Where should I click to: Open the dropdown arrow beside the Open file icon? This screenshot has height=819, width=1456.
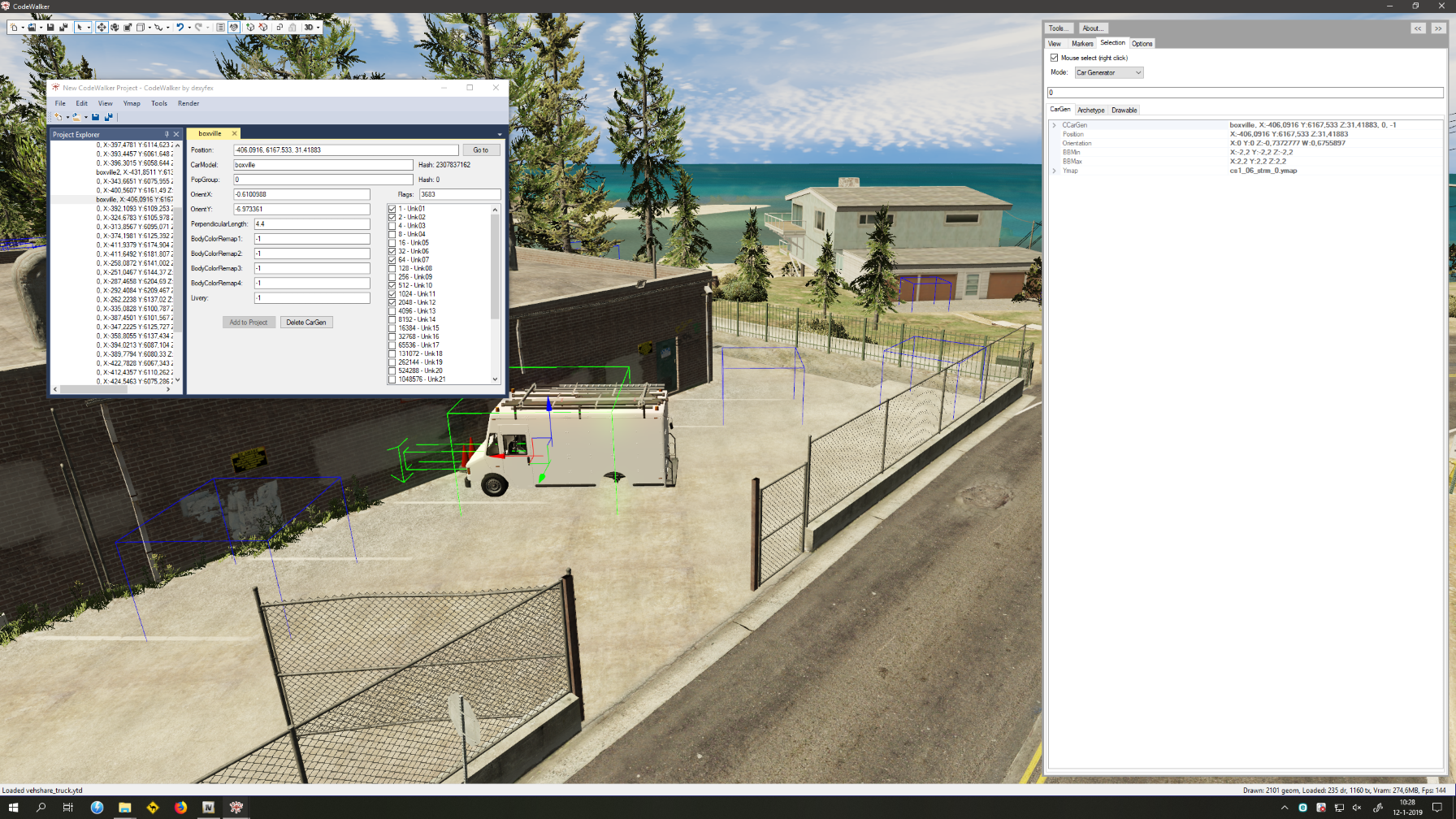click(x=41, y=28)
